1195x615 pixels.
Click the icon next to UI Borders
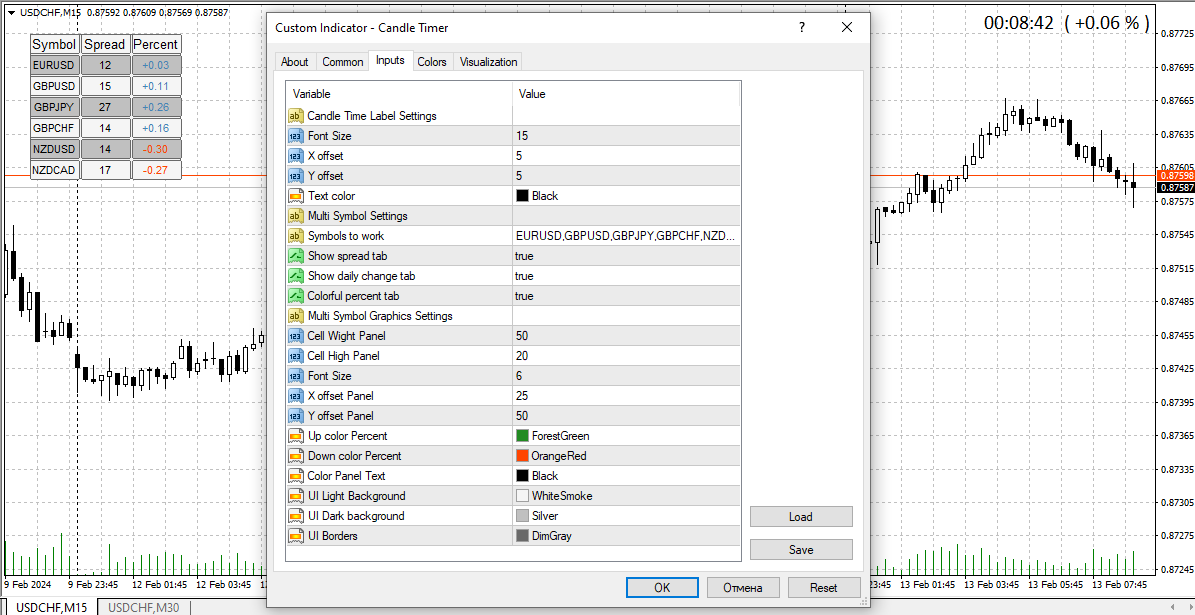(x=296, y=535)
